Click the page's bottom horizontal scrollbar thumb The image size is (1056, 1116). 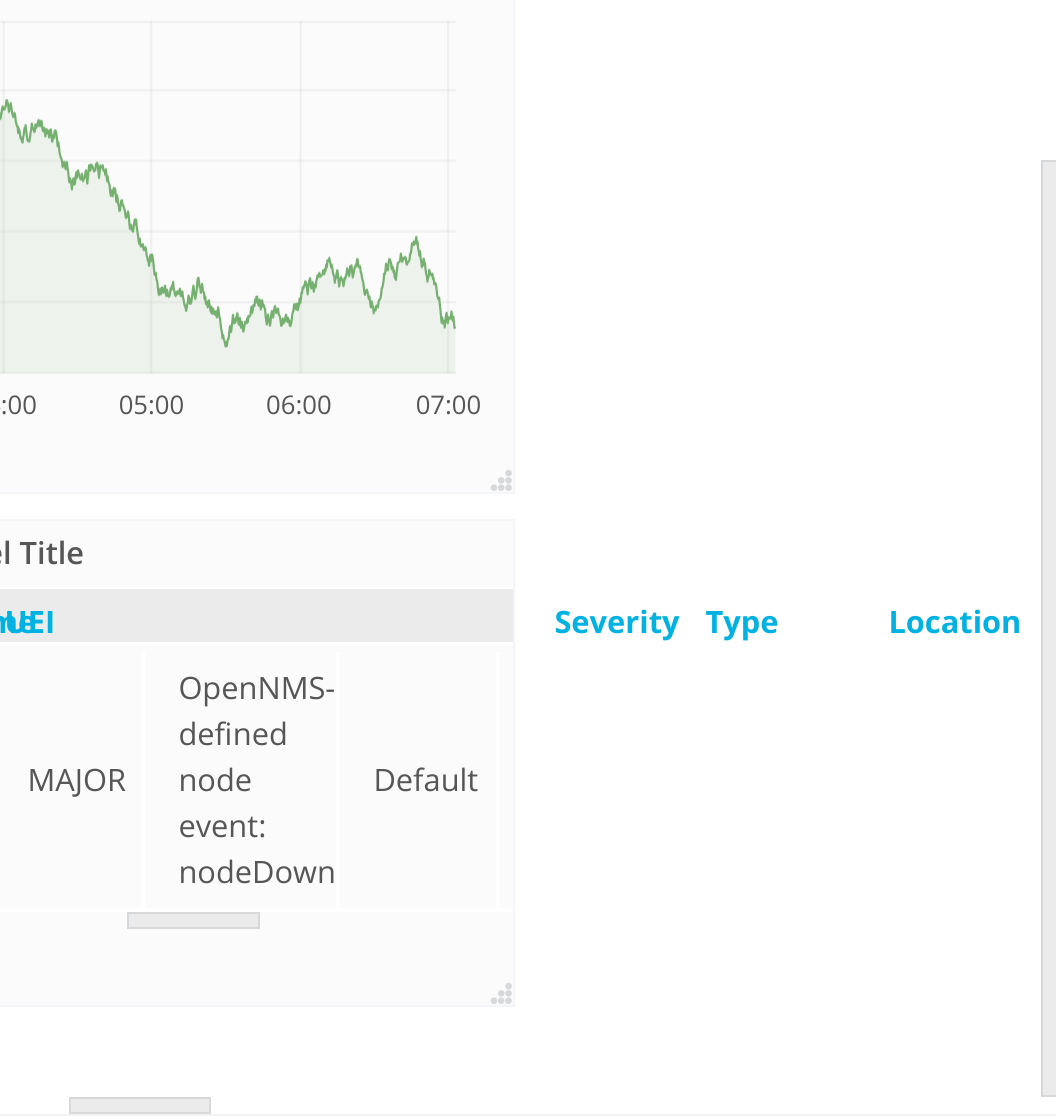pos(140,1105)
